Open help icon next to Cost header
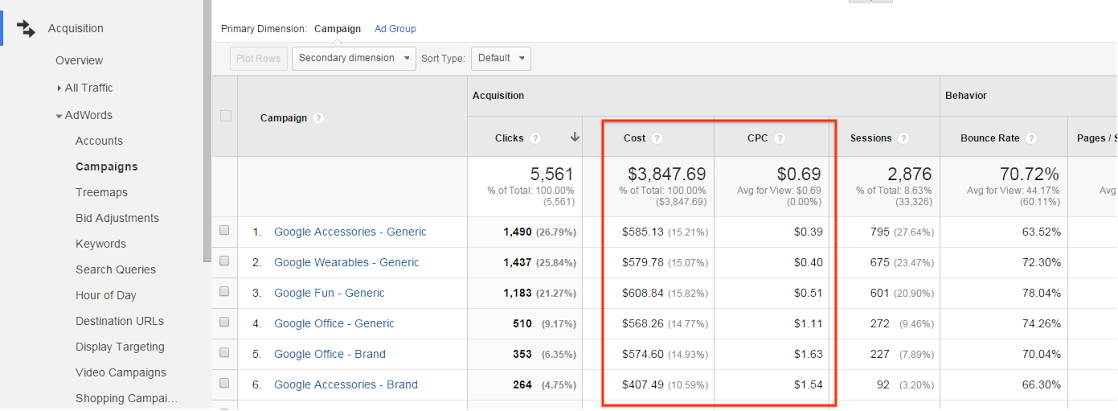The image size is (1118, 411). coord(657,138)
